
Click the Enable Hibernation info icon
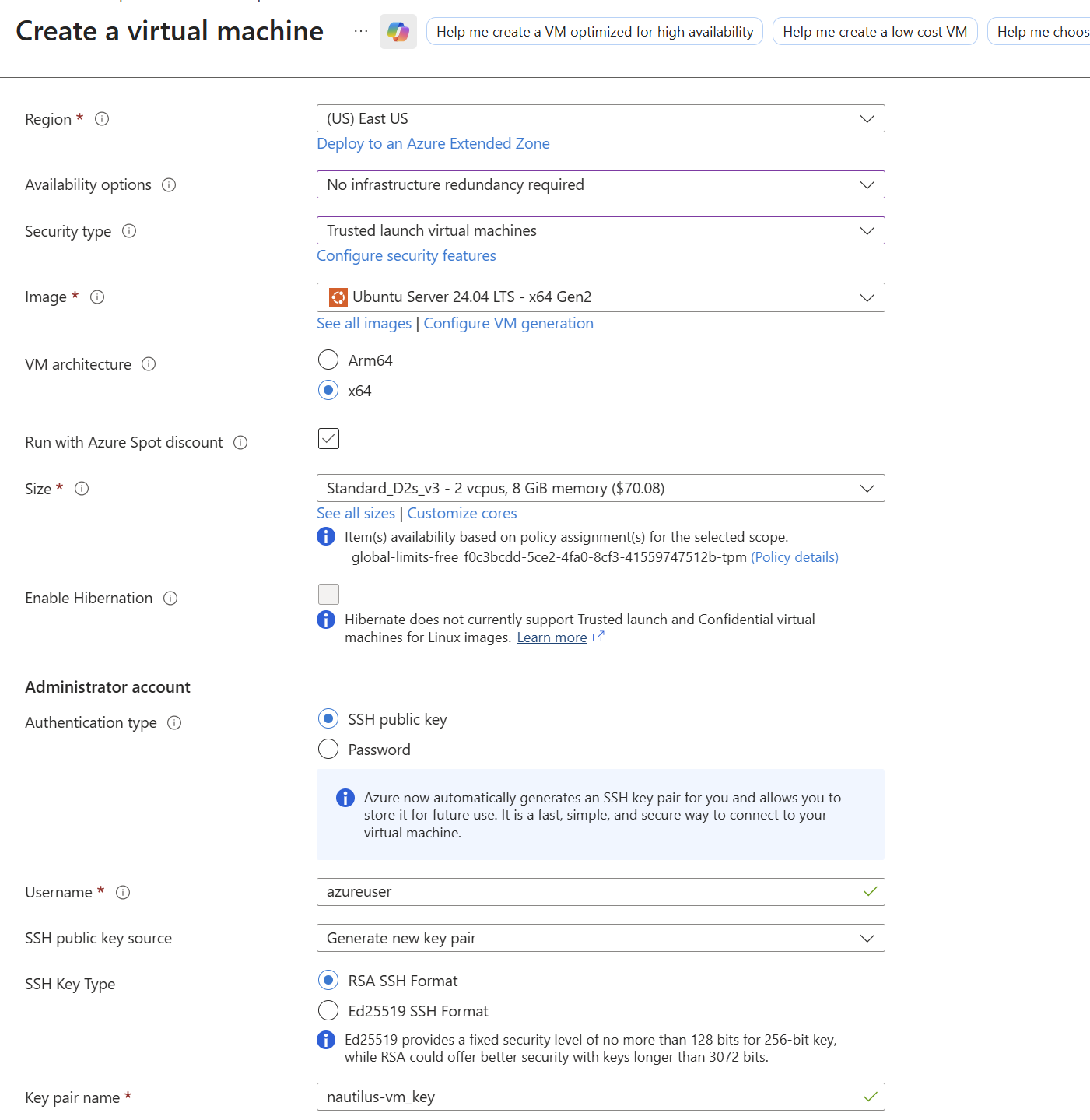170,599
